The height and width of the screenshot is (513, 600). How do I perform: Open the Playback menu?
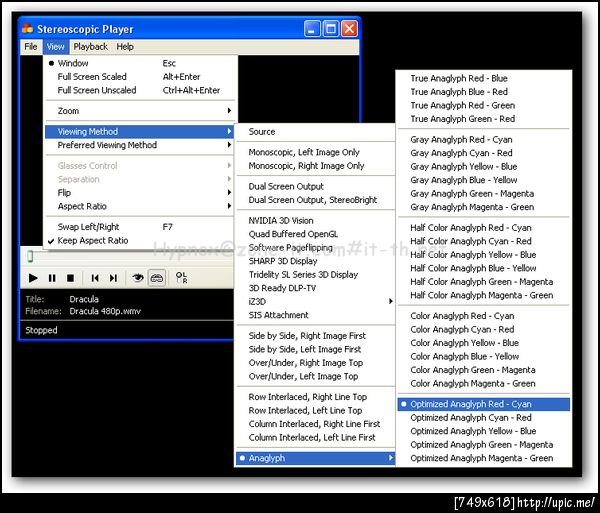[x=91, y=47]
